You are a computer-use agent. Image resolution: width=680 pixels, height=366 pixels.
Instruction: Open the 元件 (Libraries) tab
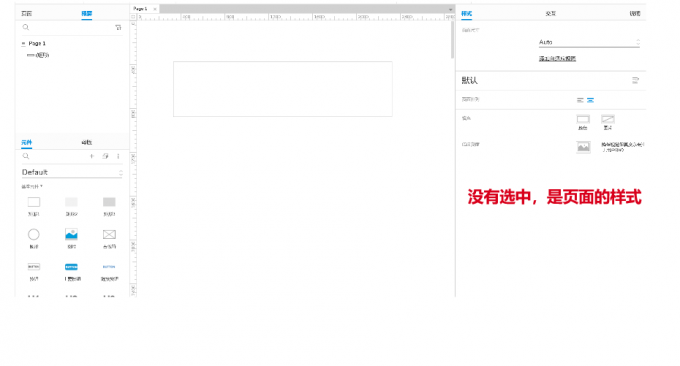[26, 142]
